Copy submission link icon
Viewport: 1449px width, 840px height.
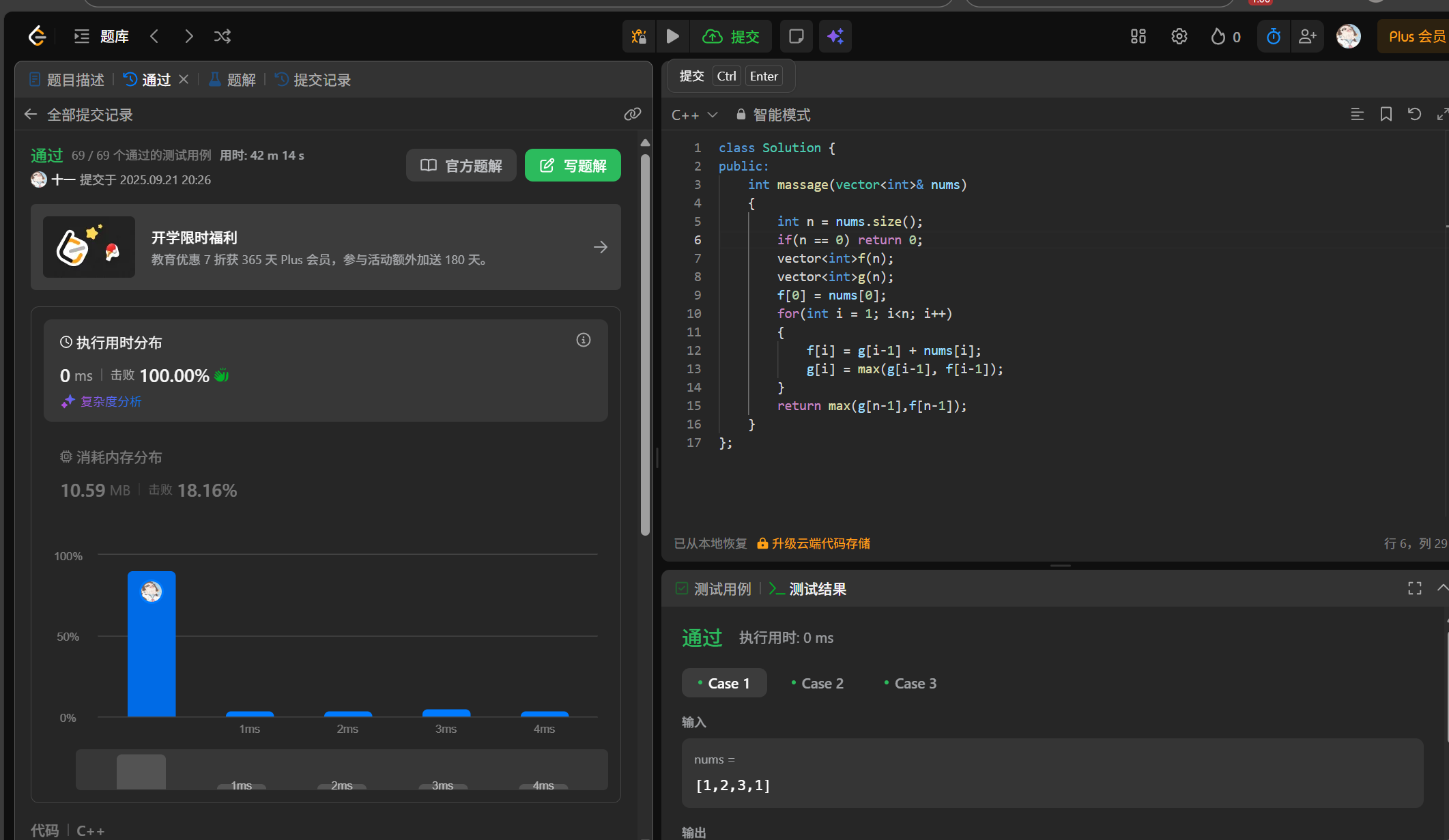tap(633, 114)
